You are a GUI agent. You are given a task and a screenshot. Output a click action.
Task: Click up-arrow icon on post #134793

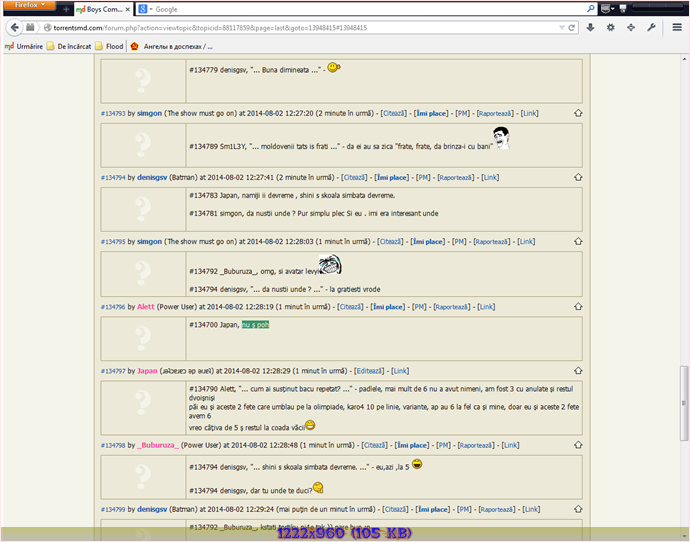point(578,113)
